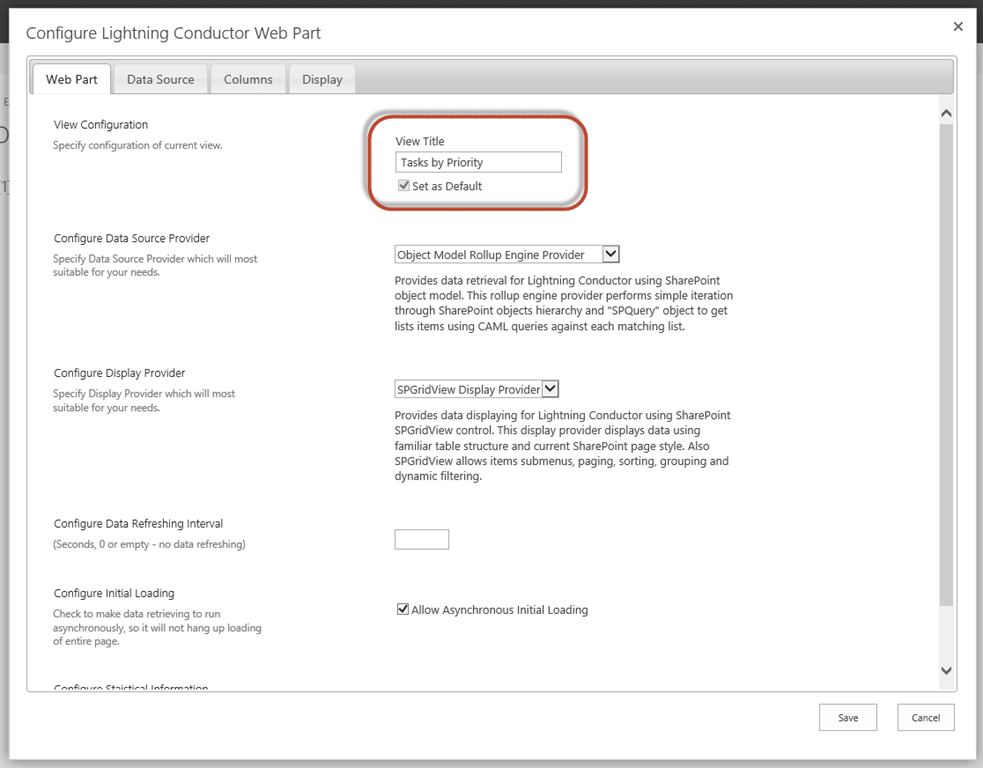Click the '(Seconds, 0 or empty - no data refreshing)' hint
Image resolution: width=983 pixels, height=768 pixels.
coord(149,544)
